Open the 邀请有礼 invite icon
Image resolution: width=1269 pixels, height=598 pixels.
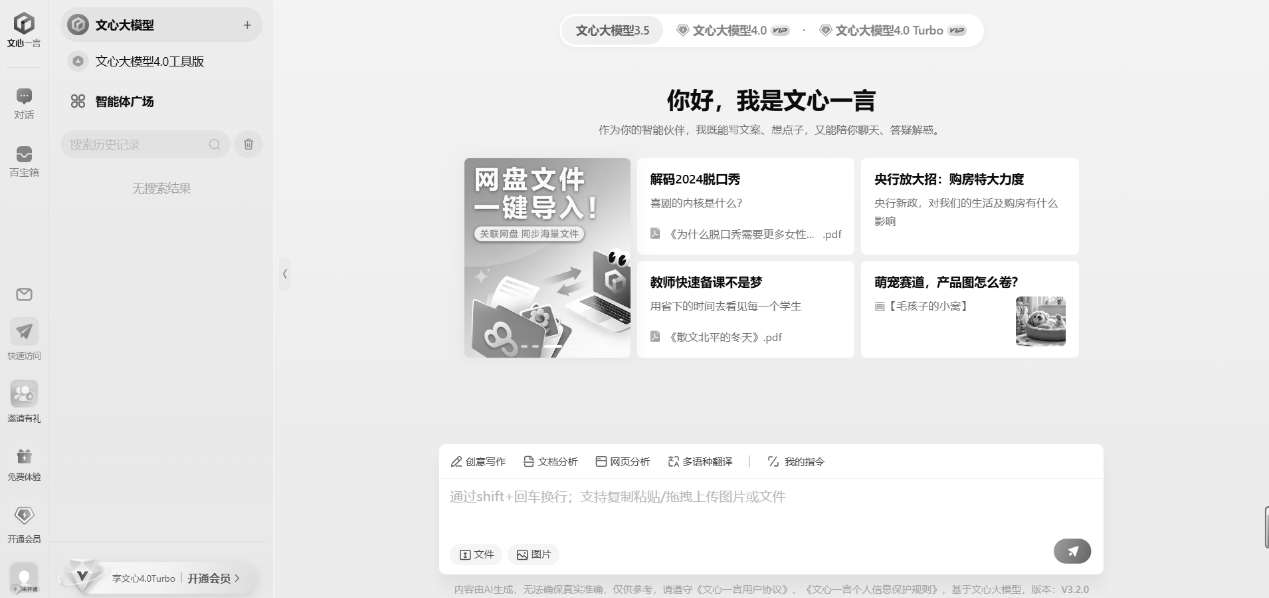[x=24, y=394]
